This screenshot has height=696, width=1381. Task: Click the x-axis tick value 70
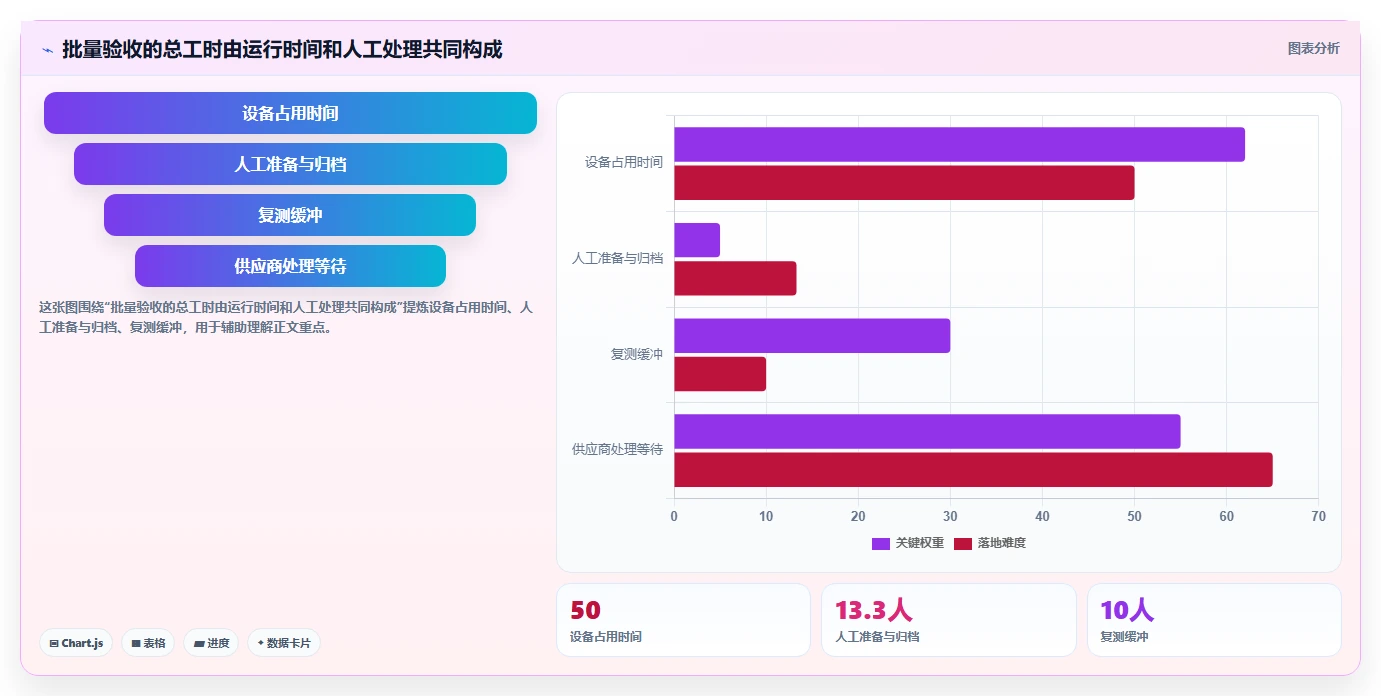(1318, 516)
